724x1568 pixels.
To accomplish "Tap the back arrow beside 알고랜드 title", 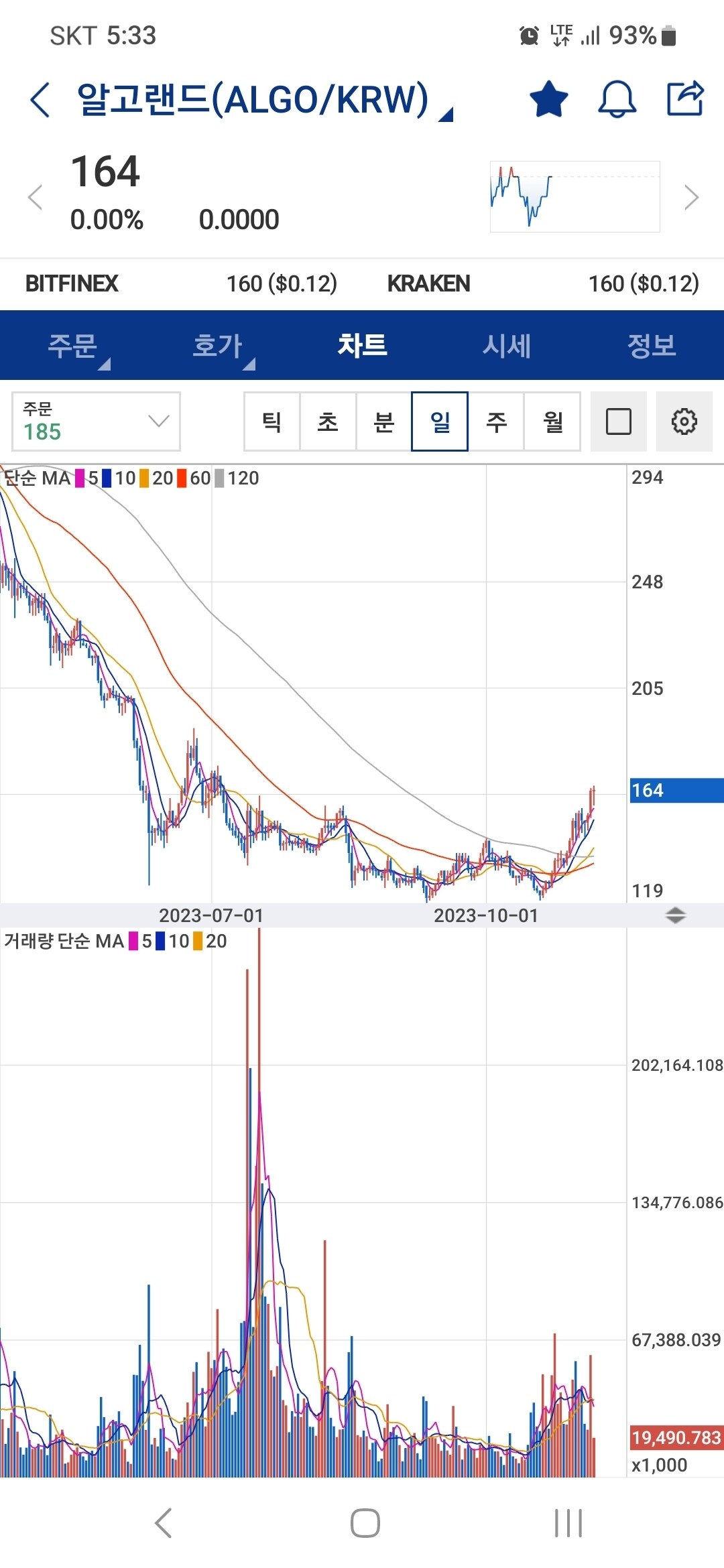I will click(x=40, y=100).
